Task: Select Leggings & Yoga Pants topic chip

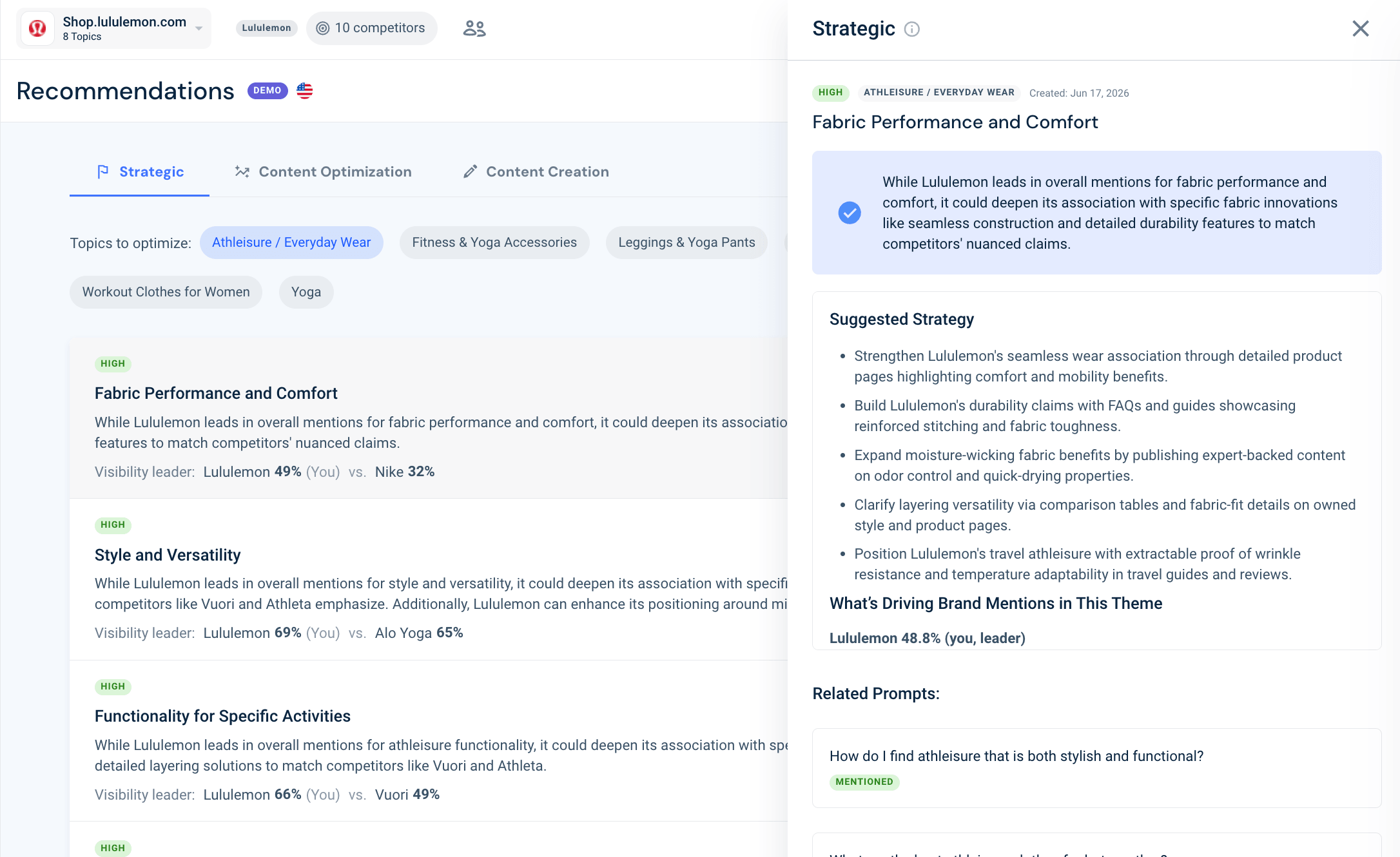Action: [686, 243]
